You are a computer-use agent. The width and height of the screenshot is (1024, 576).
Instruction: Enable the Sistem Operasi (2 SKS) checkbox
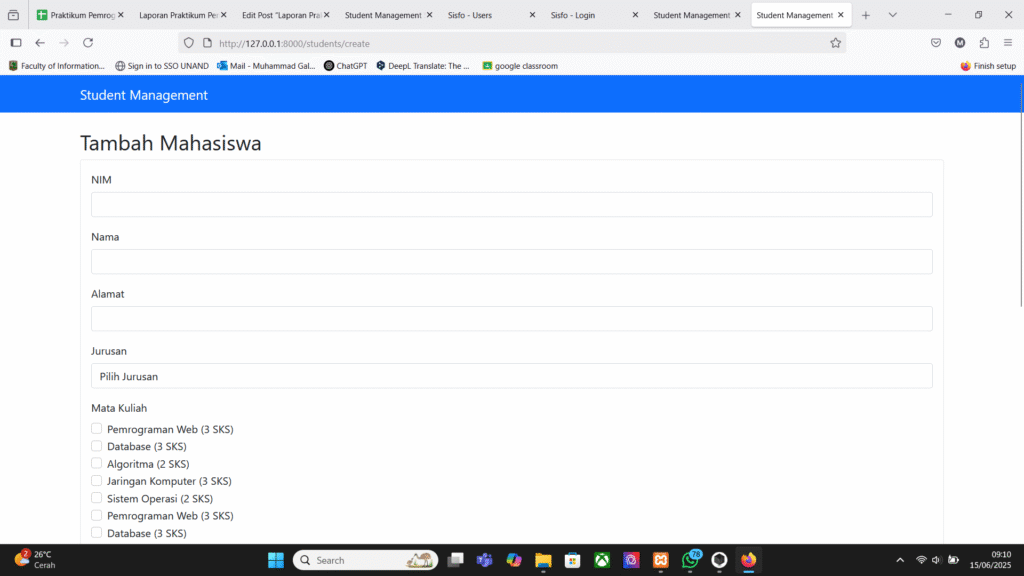coord(97,498)
